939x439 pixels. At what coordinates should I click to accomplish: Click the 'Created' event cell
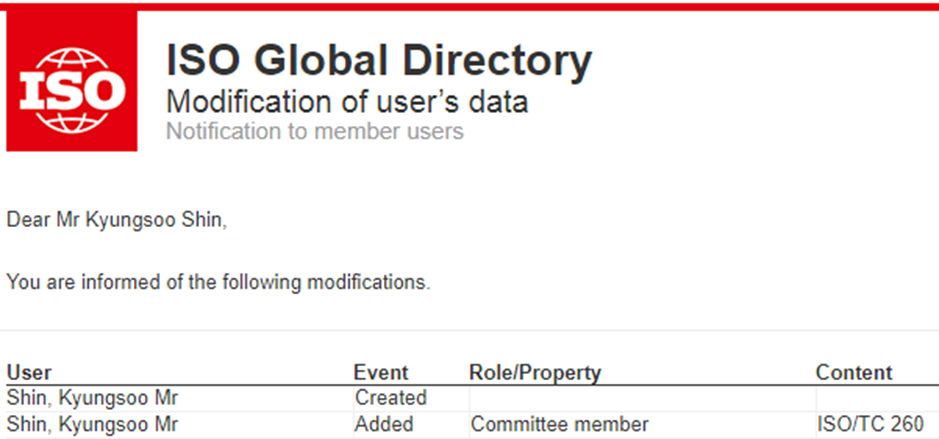pos(391,398)
